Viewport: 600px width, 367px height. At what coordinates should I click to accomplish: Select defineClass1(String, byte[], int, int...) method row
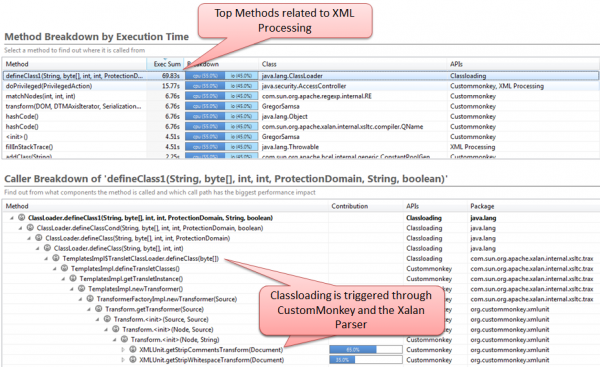click(300, 76)
